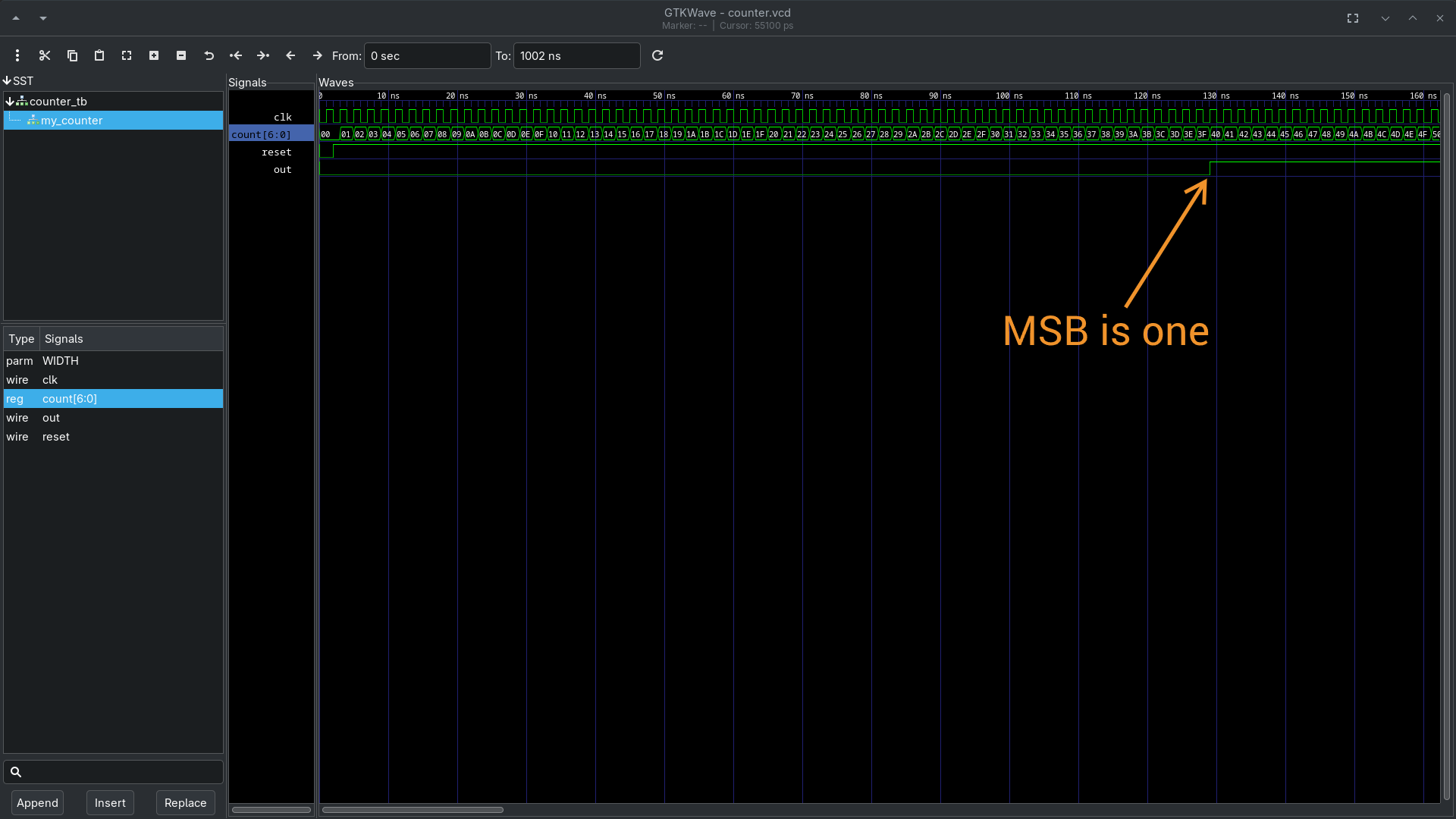Click the title bar down-triangle icon
Screen dimensions: 1456x819
pos(43,18)
